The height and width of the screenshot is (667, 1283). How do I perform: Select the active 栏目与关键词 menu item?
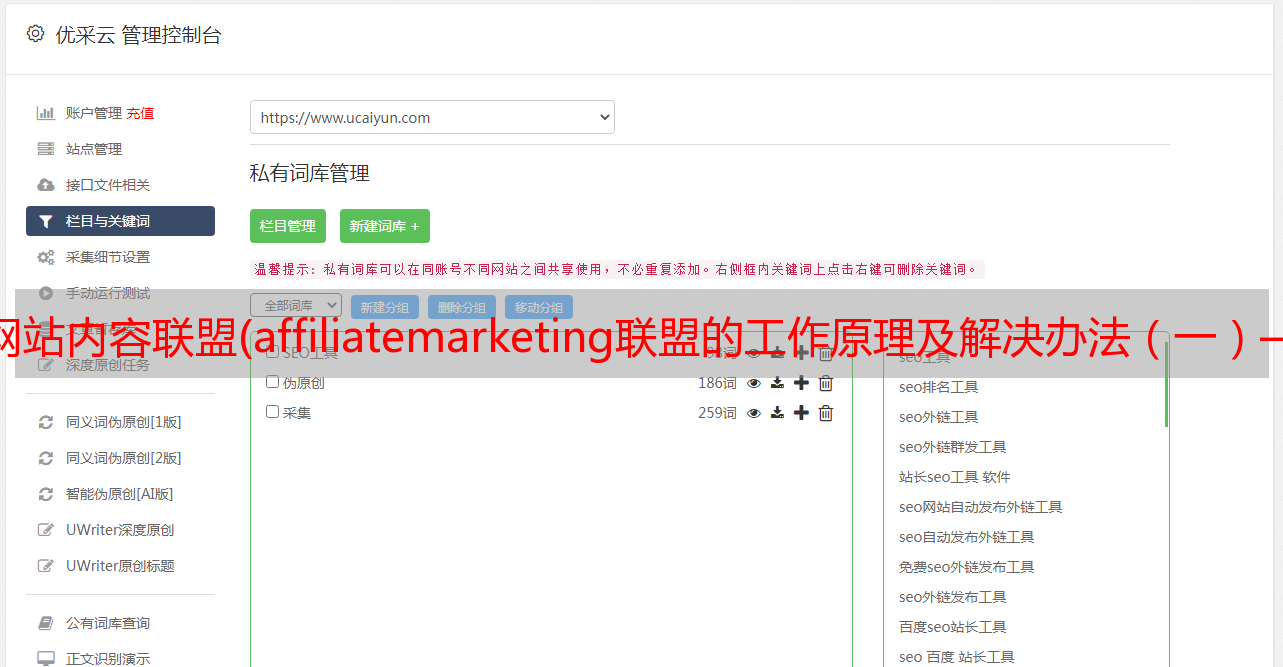(x=120, y=221)
